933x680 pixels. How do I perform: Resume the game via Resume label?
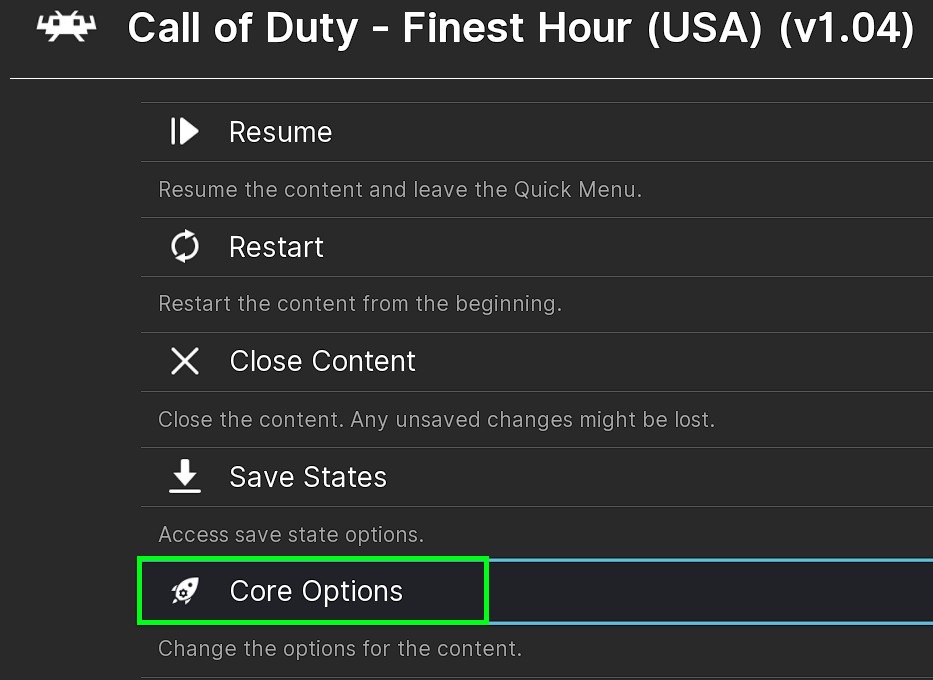click(x=280, y=132)
